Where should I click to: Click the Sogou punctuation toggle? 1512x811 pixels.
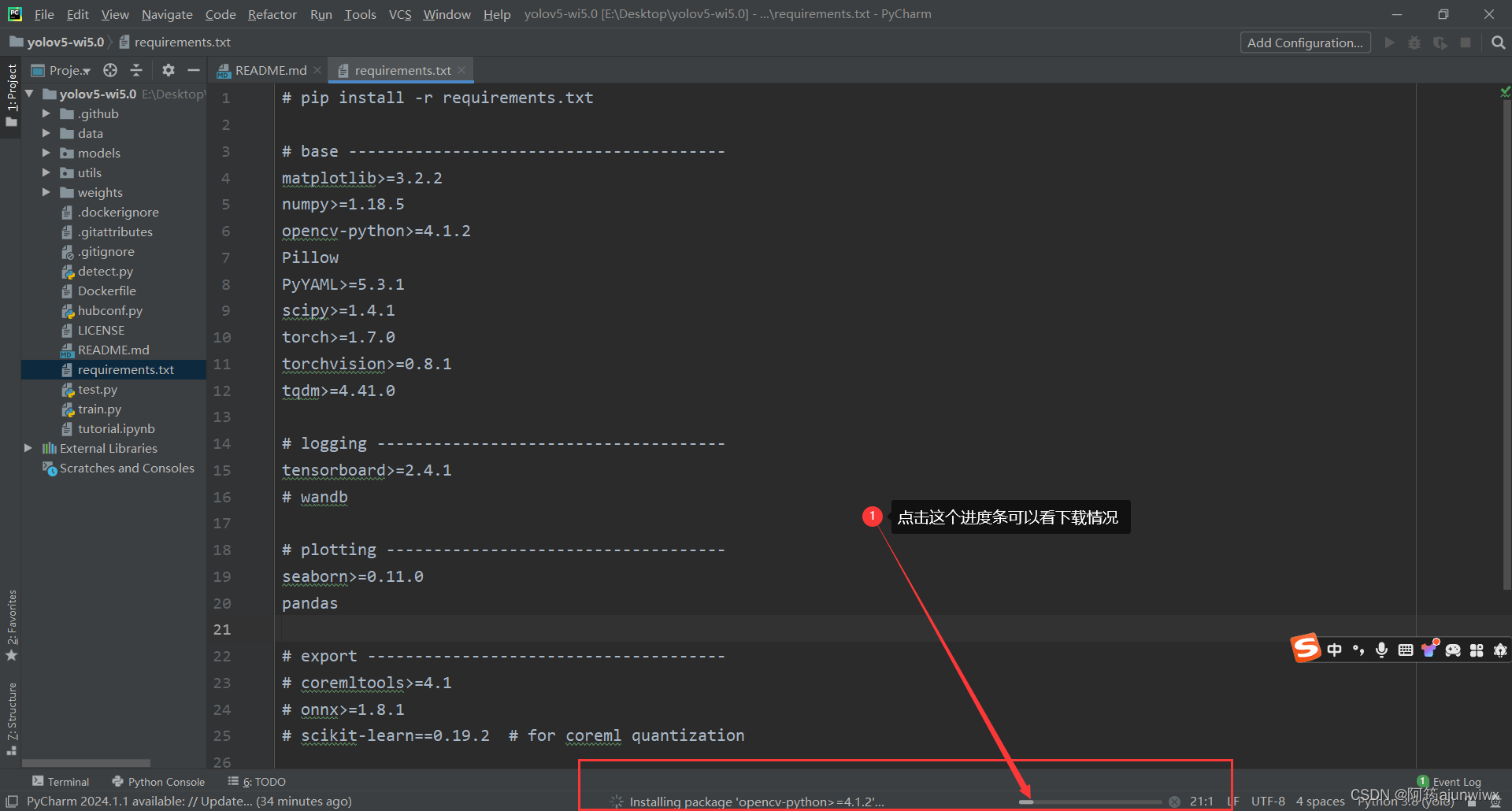(1358, 650)
